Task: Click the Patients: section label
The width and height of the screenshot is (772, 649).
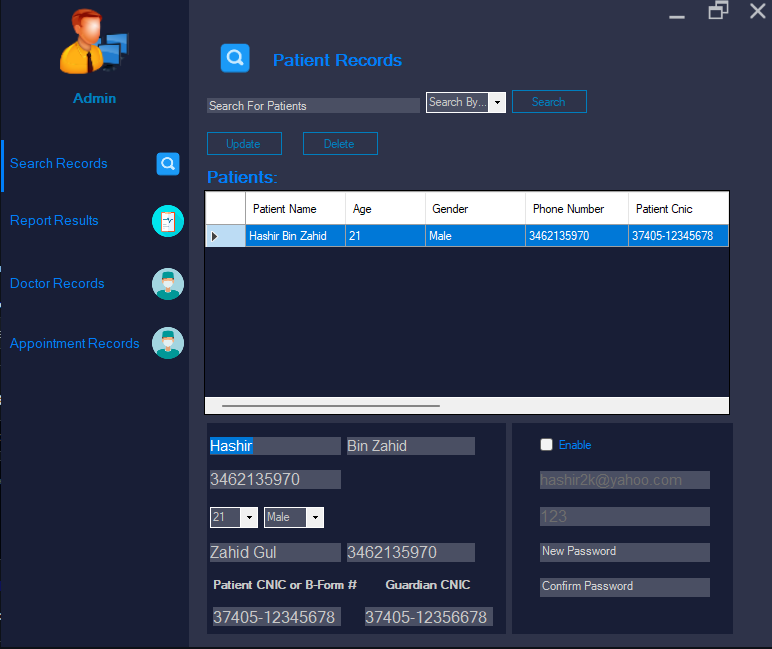Action: [x=242, y=177]
